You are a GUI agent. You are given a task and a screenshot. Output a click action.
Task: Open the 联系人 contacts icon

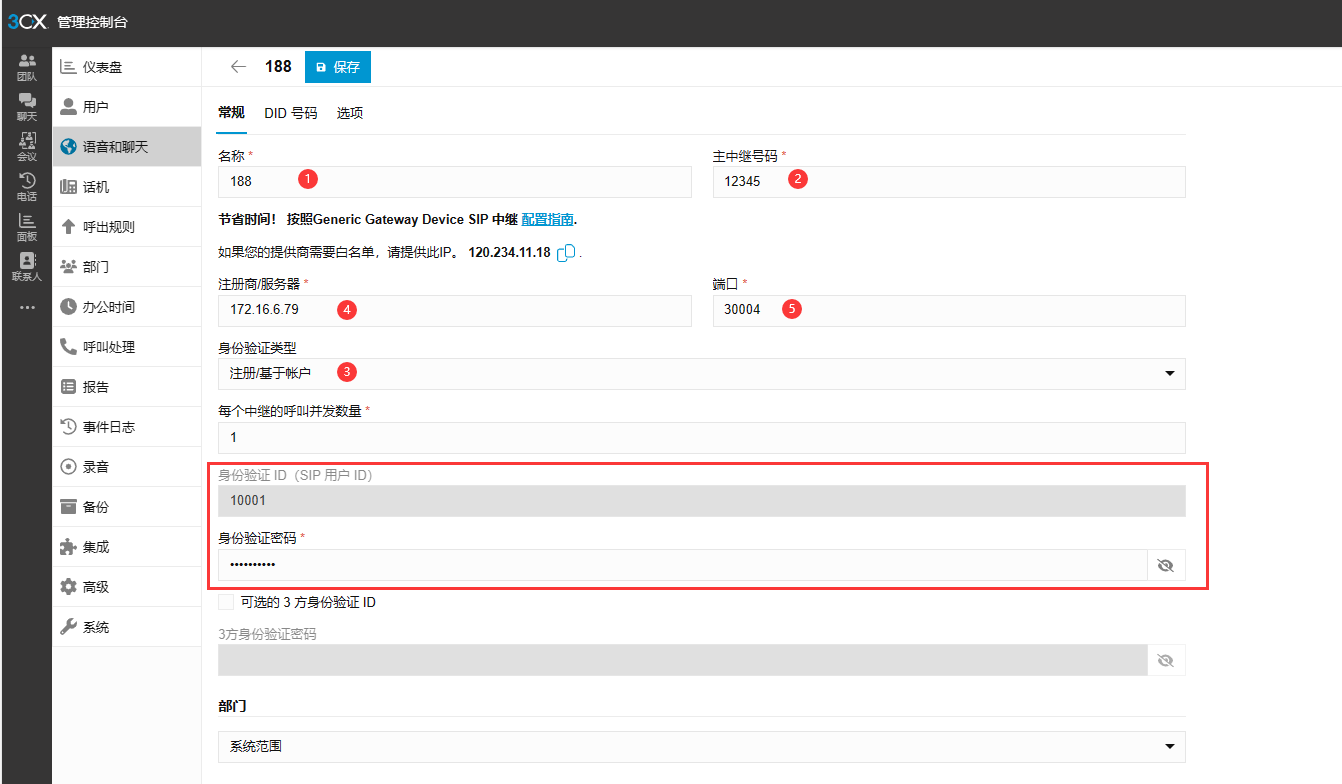click(27, 267)
